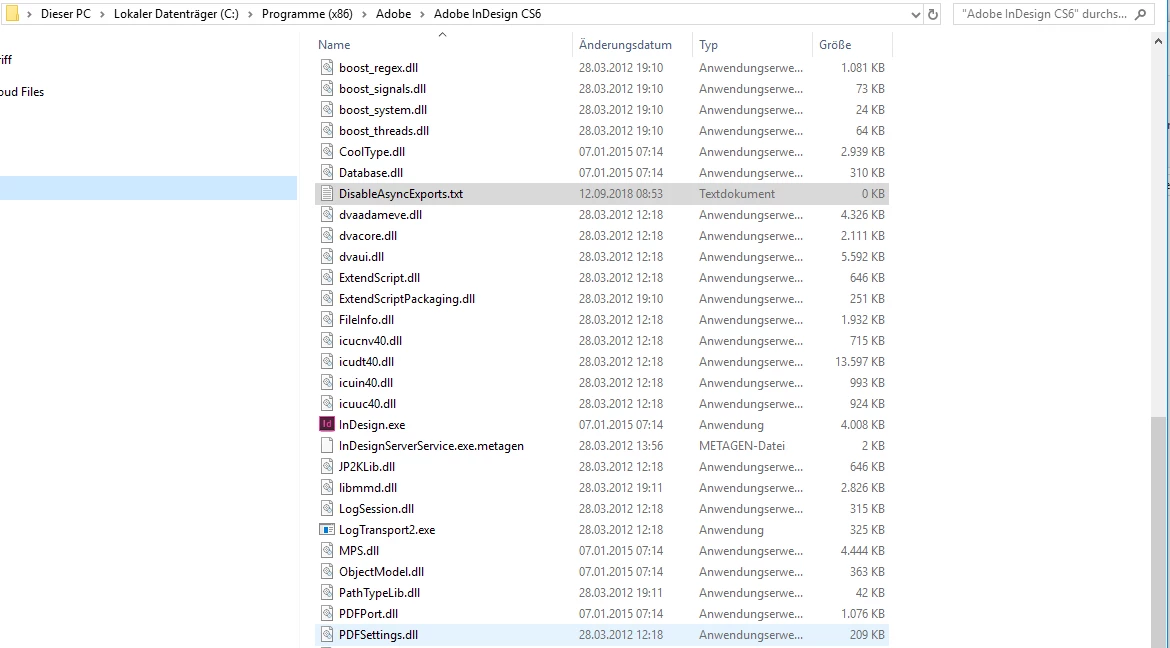The height and width of the screenshot is (648, 1170).
Task: Select the highlighted navigation pane item
Action: click(148, 188)
